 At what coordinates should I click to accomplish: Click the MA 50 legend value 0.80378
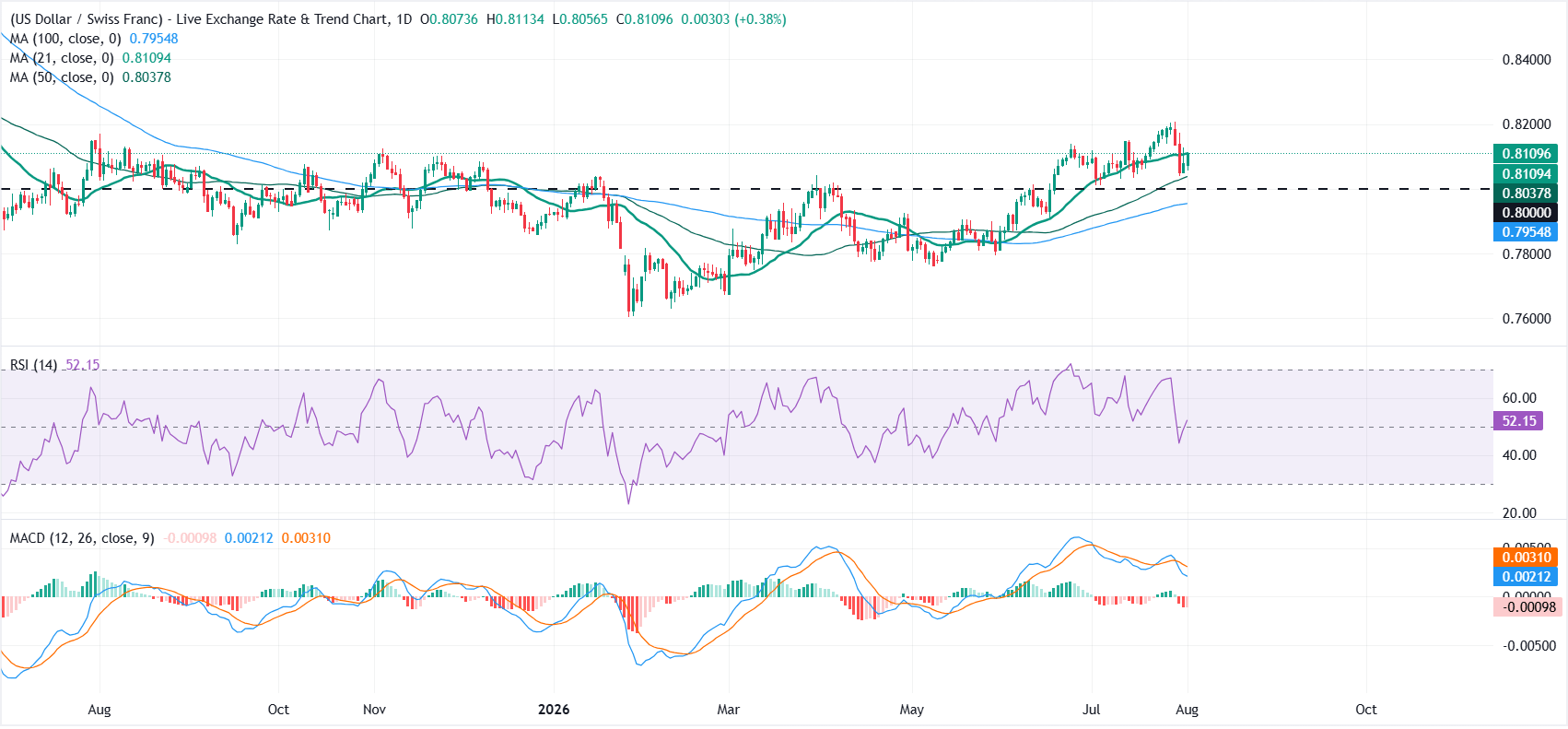pos(146,77)
